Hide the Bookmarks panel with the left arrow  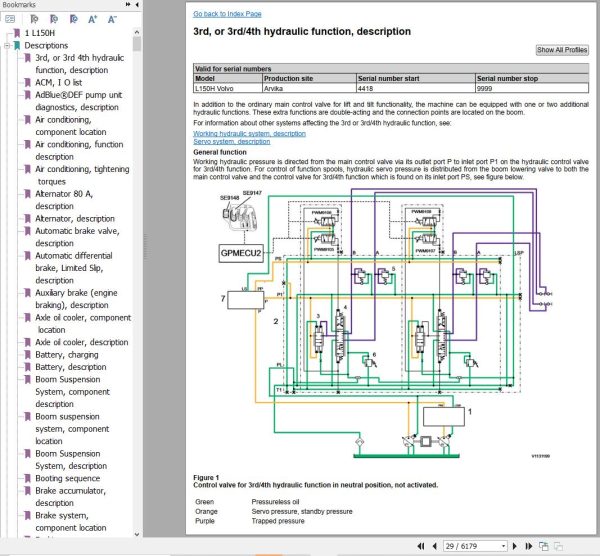(137, 5)
